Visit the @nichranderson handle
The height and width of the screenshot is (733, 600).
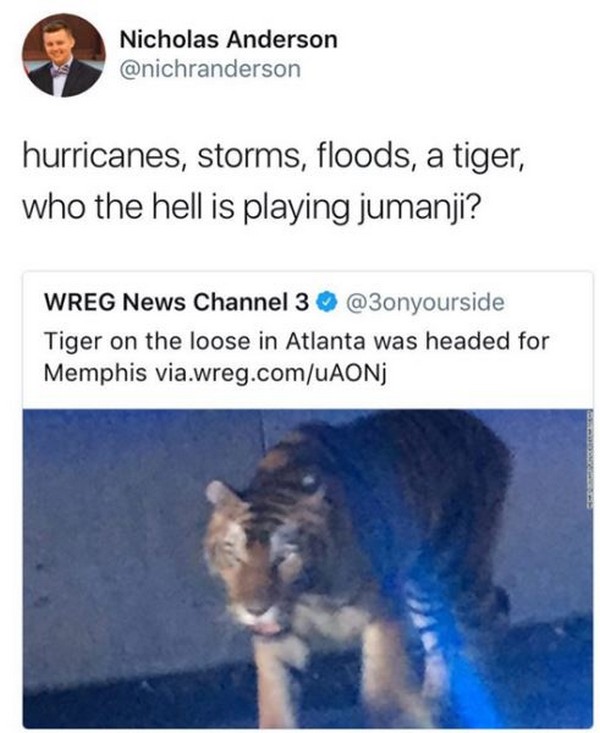click(x=210, y=69)
